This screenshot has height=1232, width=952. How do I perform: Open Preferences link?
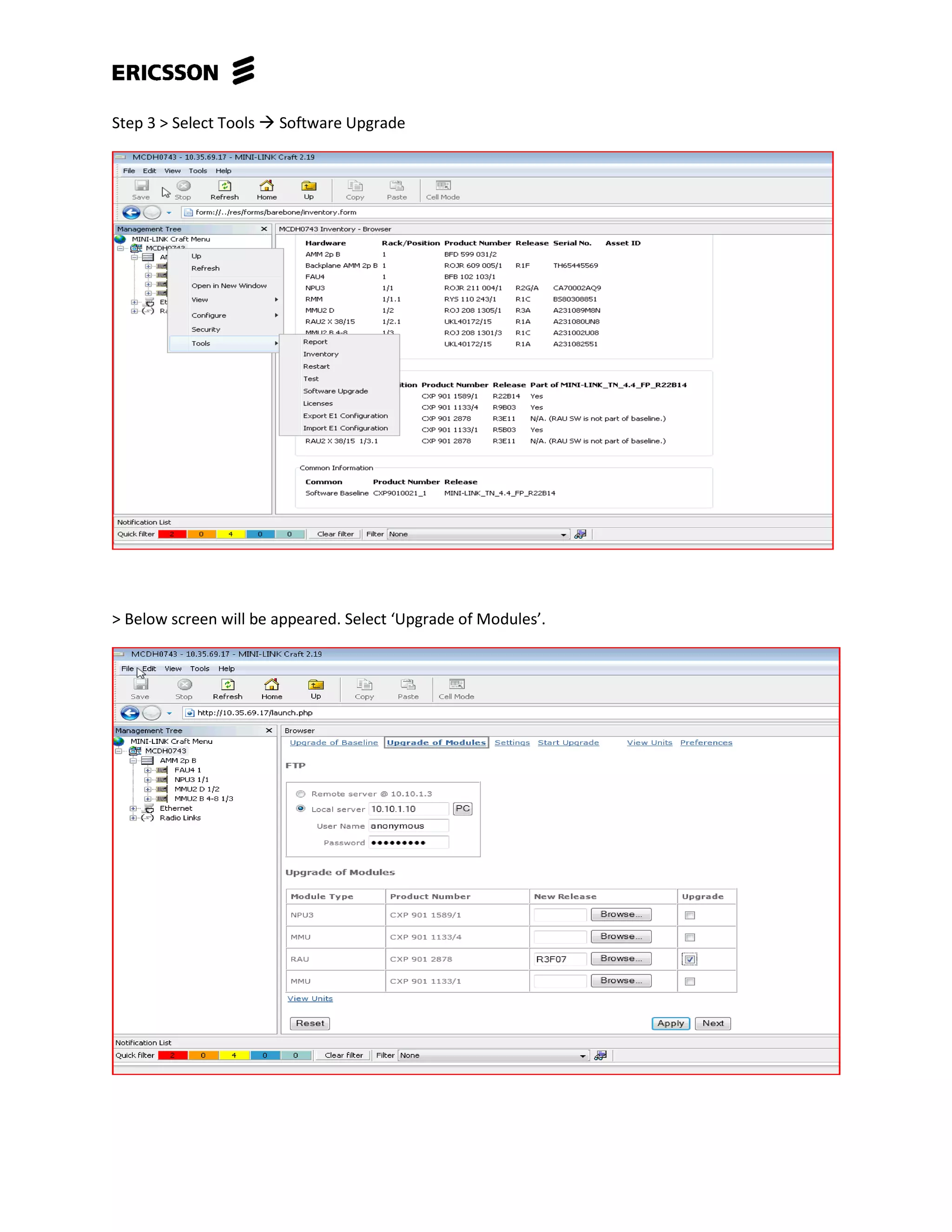pyautogui.click(x=706, y=742)
